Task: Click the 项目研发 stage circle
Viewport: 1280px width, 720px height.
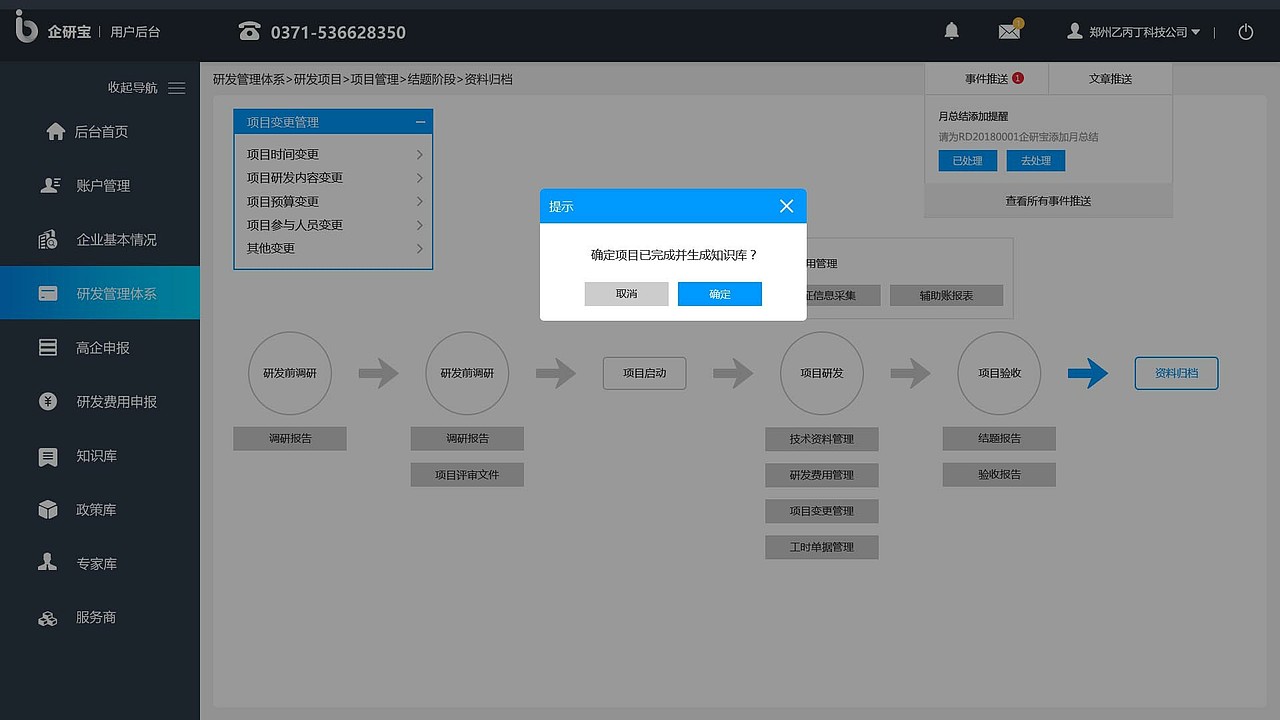Action: (x=822, y=373)
